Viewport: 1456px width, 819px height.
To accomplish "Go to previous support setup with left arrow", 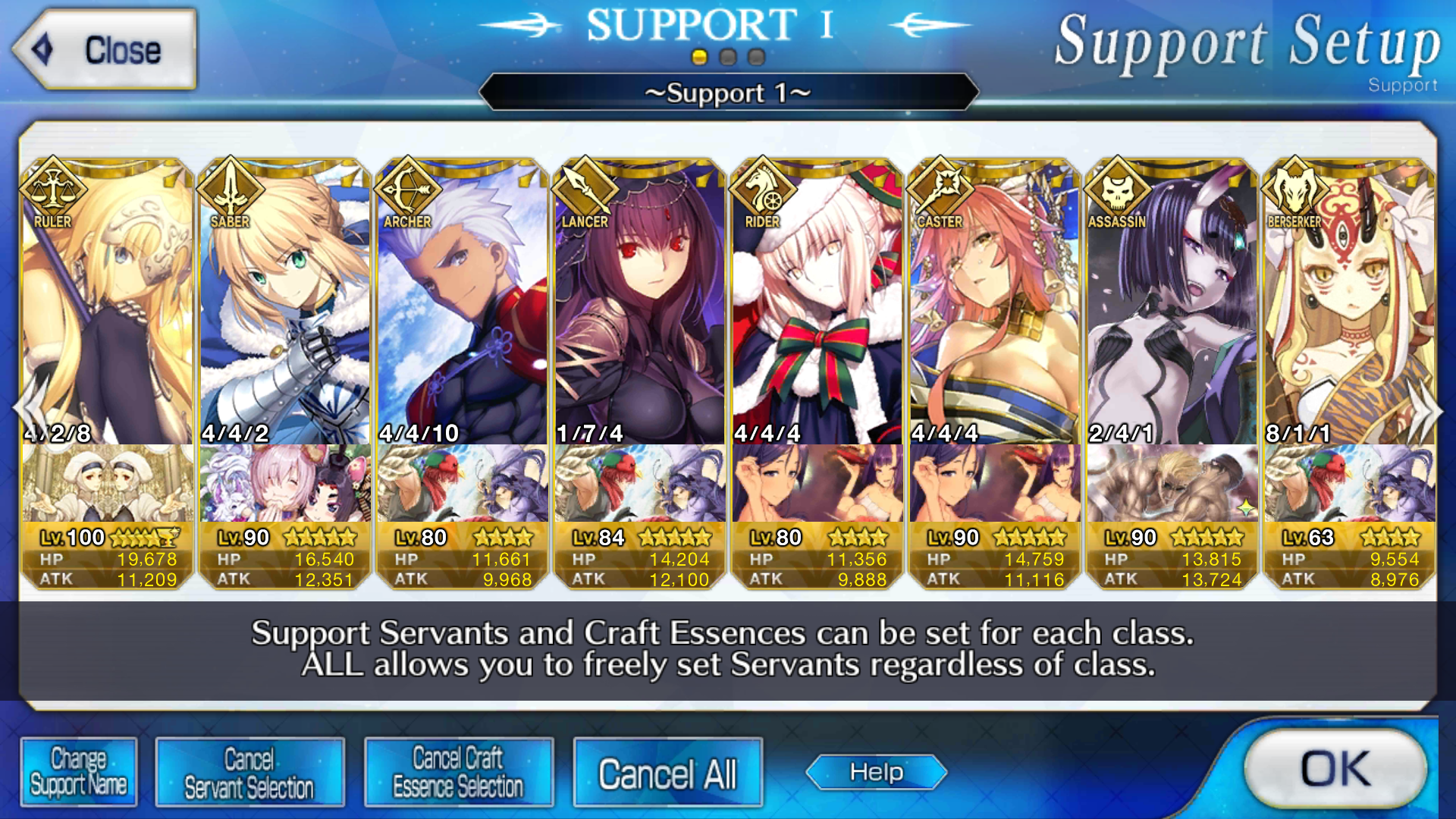I will click(x=29, y=409).
